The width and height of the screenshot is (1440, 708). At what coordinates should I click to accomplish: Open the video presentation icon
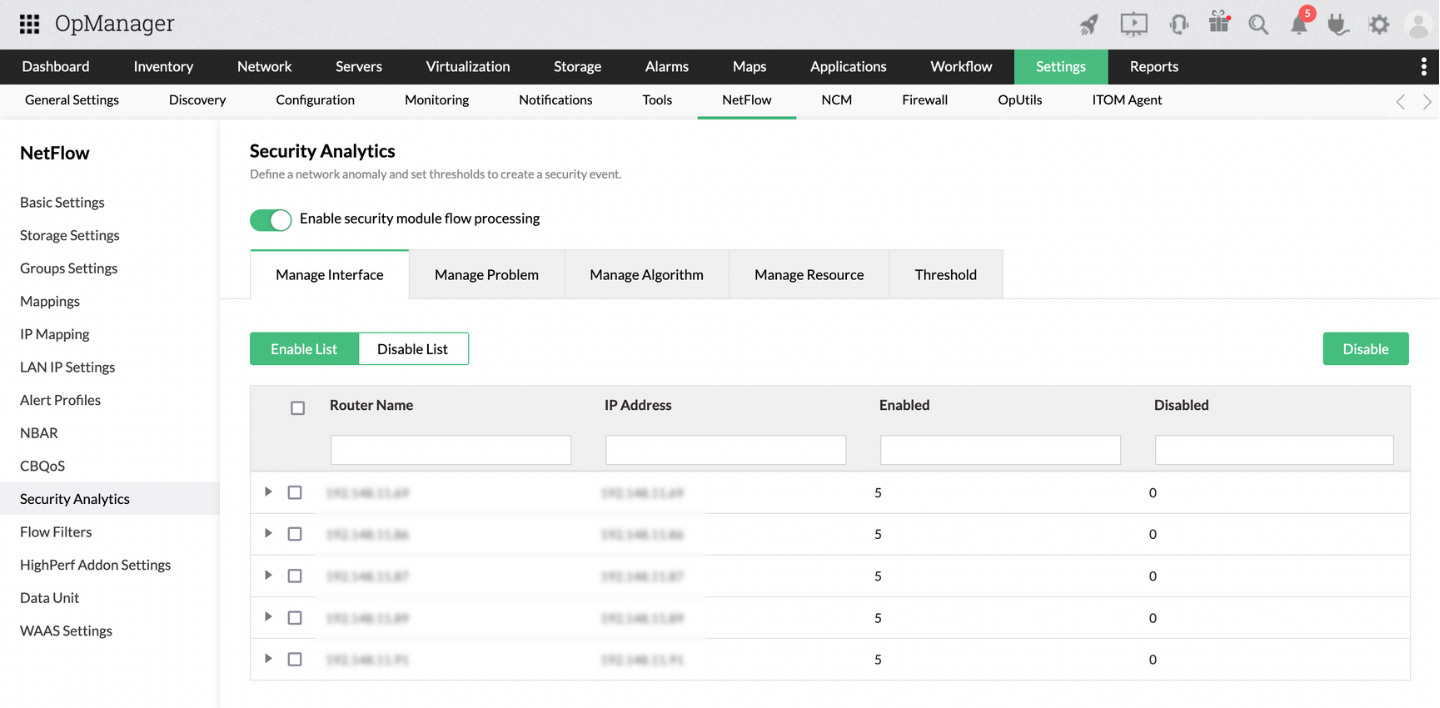point(1134,24)
